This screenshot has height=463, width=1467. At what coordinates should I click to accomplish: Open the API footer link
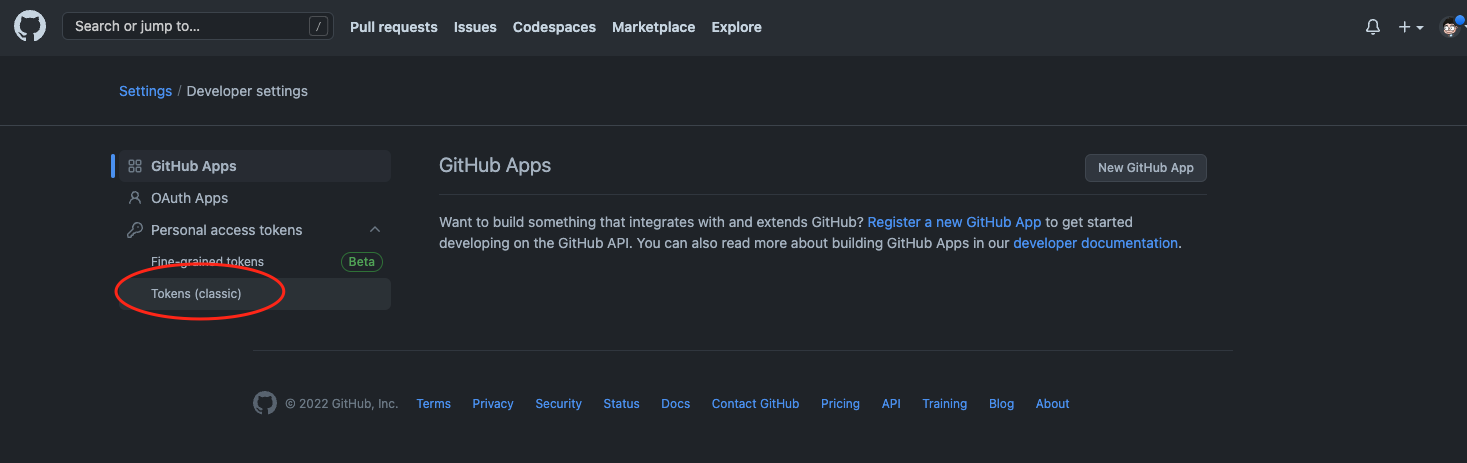click(x=891, y=404)
